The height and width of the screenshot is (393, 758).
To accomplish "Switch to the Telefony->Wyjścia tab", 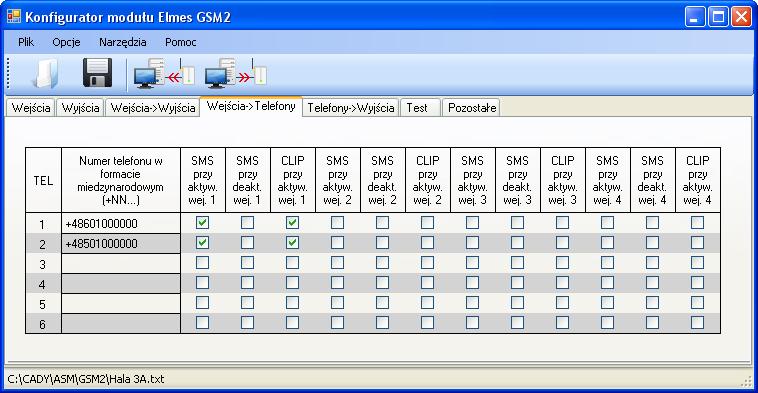I will tap(351, 108).
